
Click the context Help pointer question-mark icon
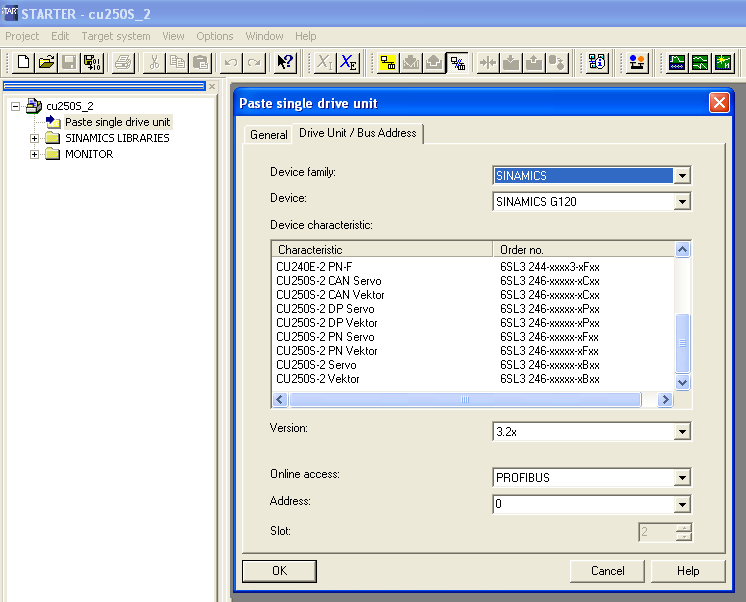pyautogui.click(x=285, y=62)
